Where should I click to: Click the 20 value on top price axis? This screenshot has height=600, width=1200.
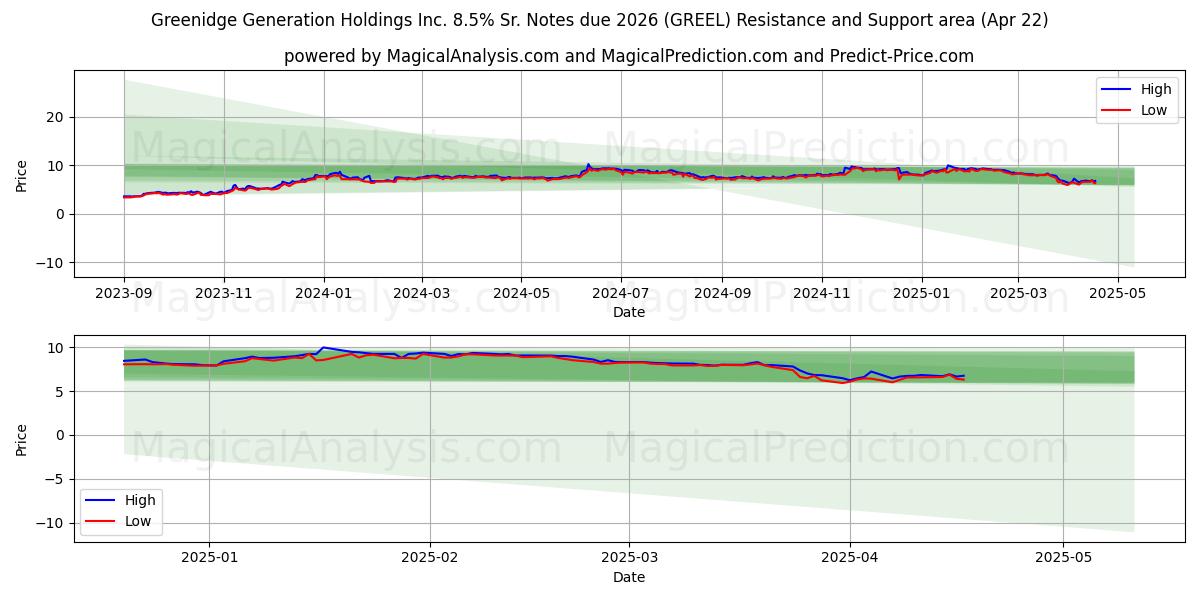(x=56, y=117)
